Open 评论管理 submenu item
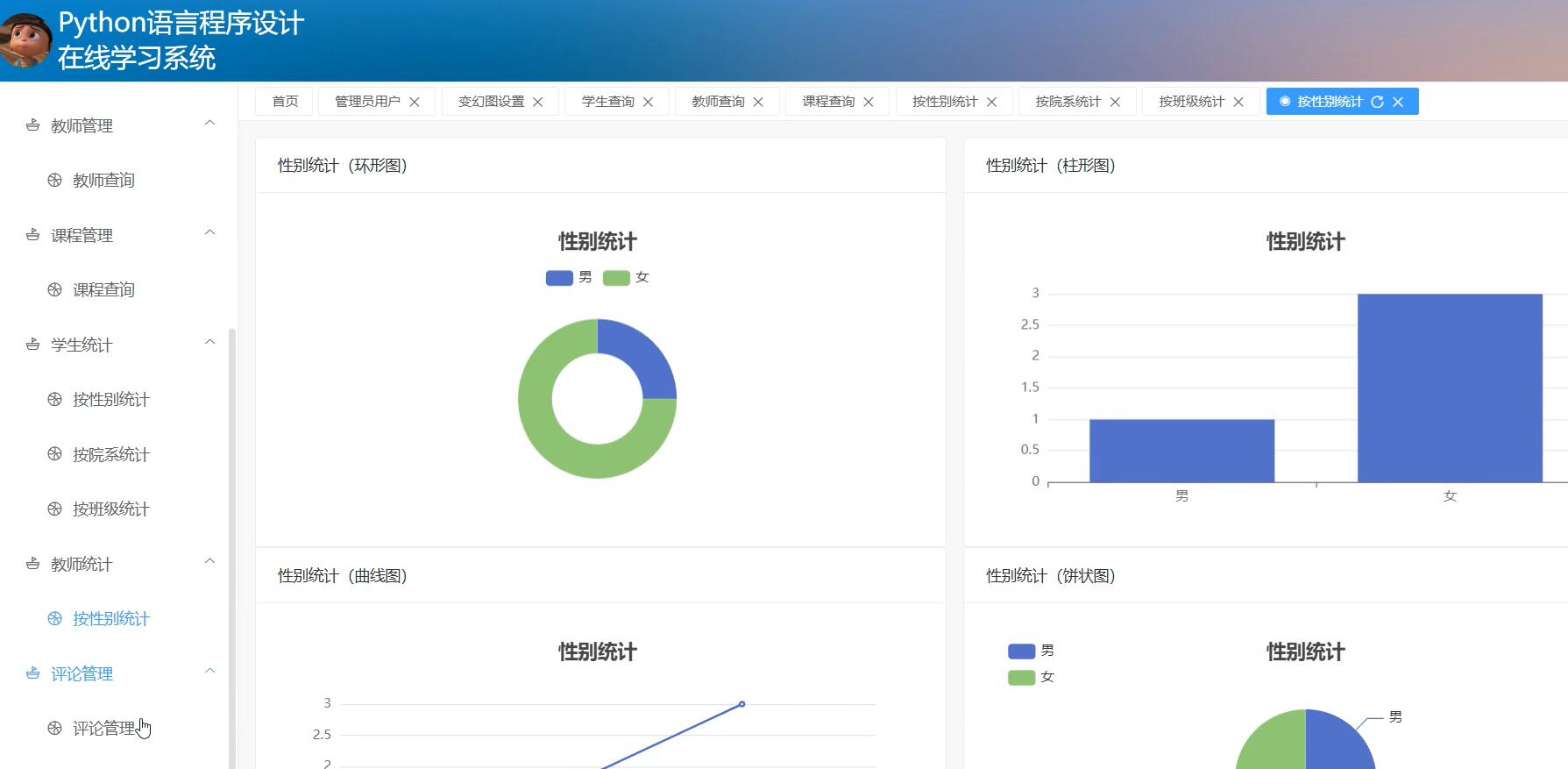The width and height of the screenshot is (1568, 769). tap(103, 728)
